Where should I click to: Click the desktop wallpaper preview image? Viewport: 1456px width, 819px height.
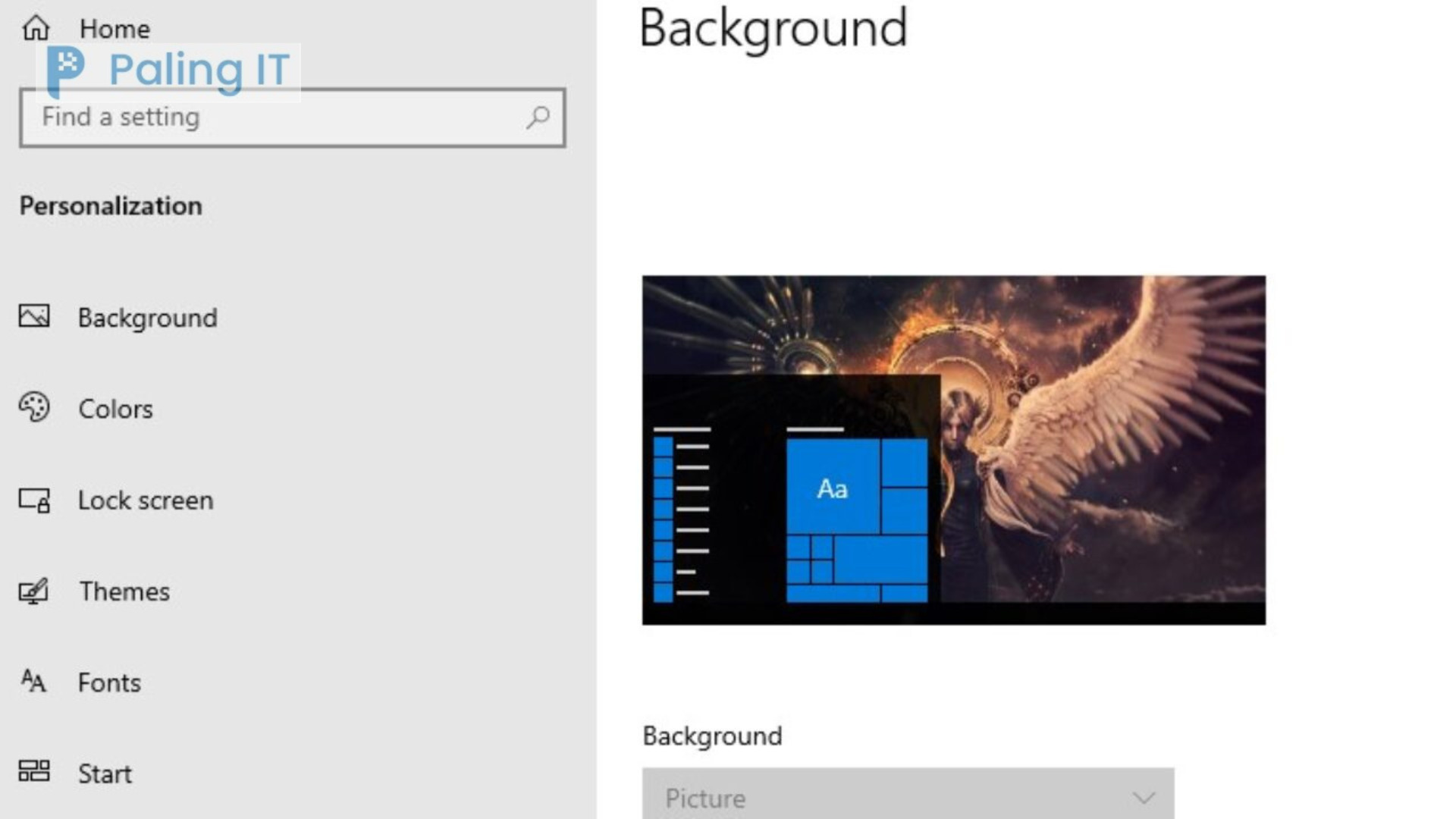[x=953, y=450]
